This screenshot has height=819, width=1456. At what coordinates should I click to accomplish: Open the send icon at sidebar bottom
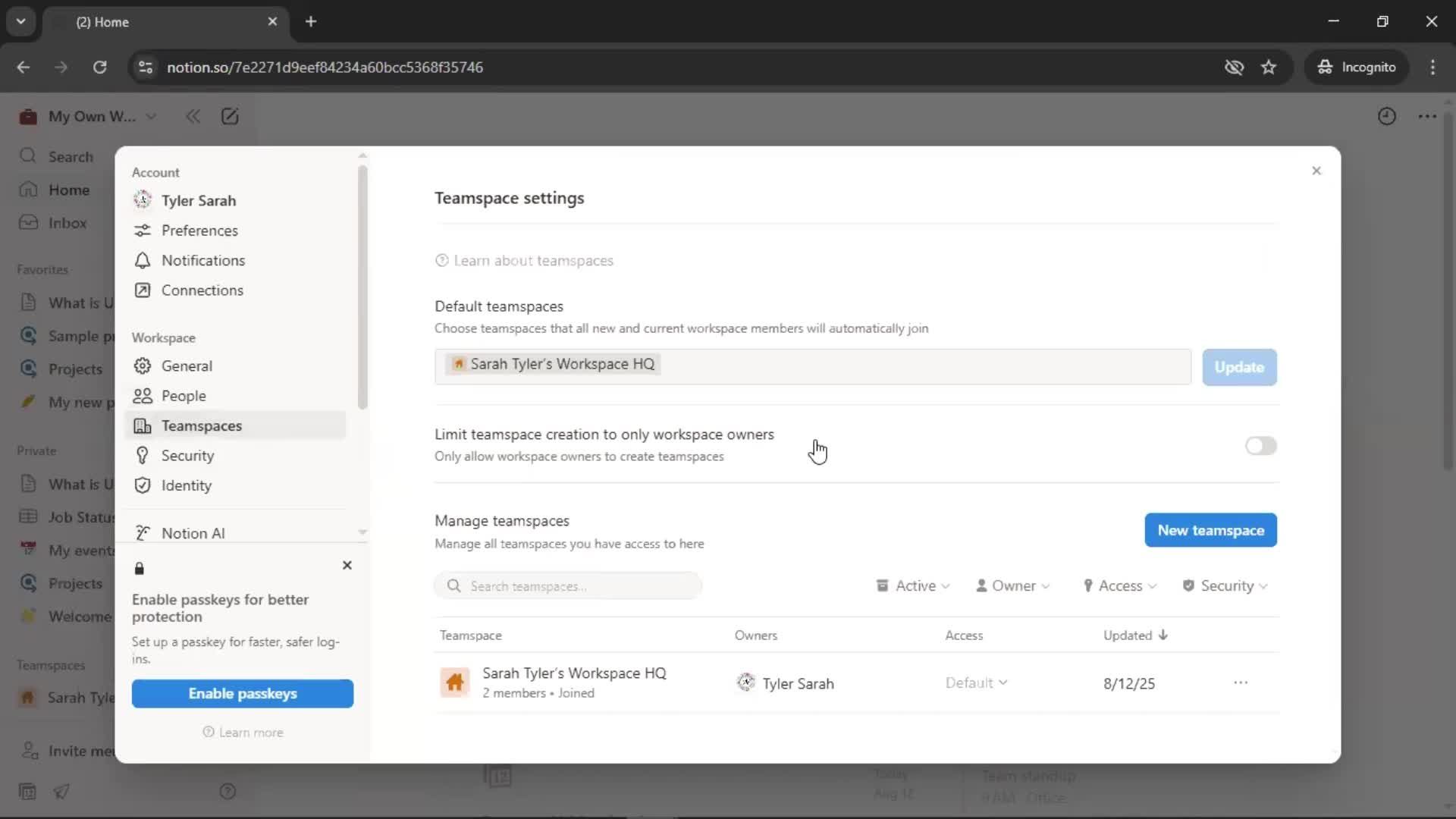click(x=62, y=792)
